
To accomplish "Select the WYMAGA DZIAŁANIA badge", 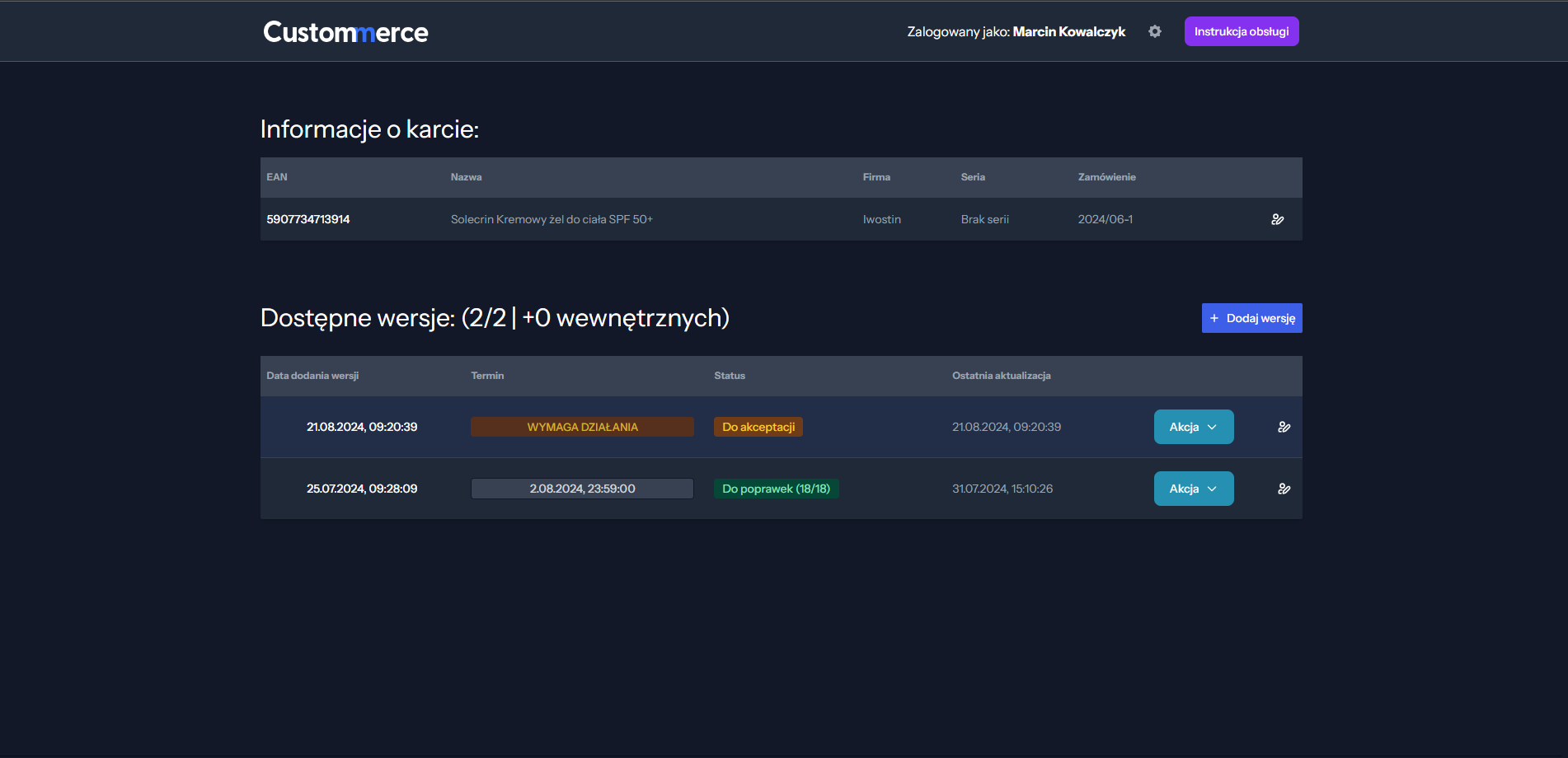I will [x=582, y=427].
